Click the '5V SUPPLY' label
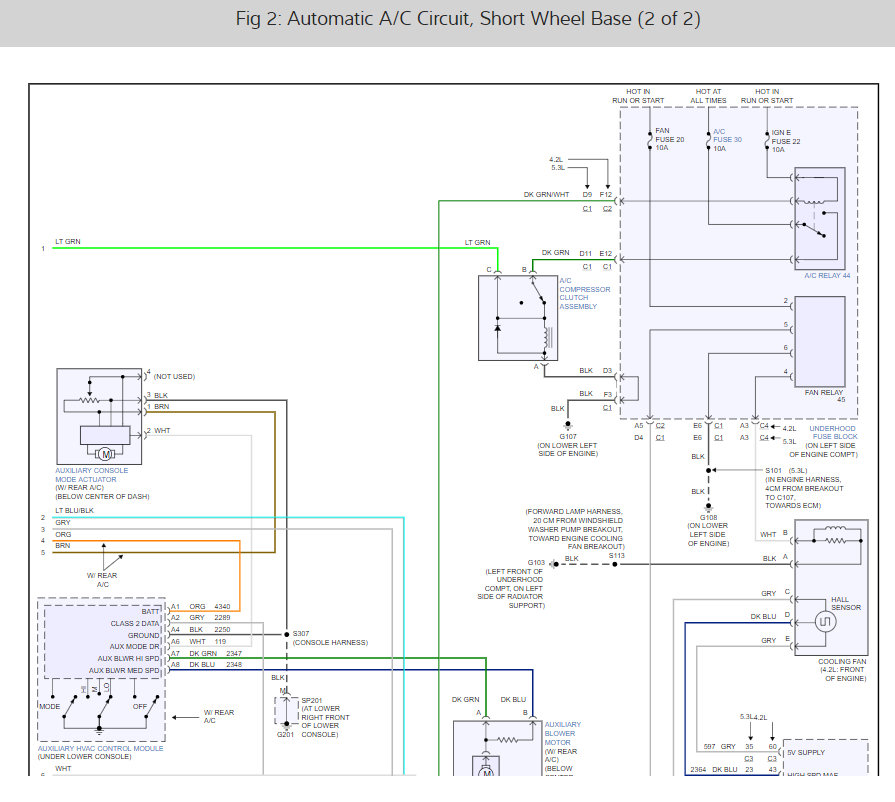 tap(806, 752)
